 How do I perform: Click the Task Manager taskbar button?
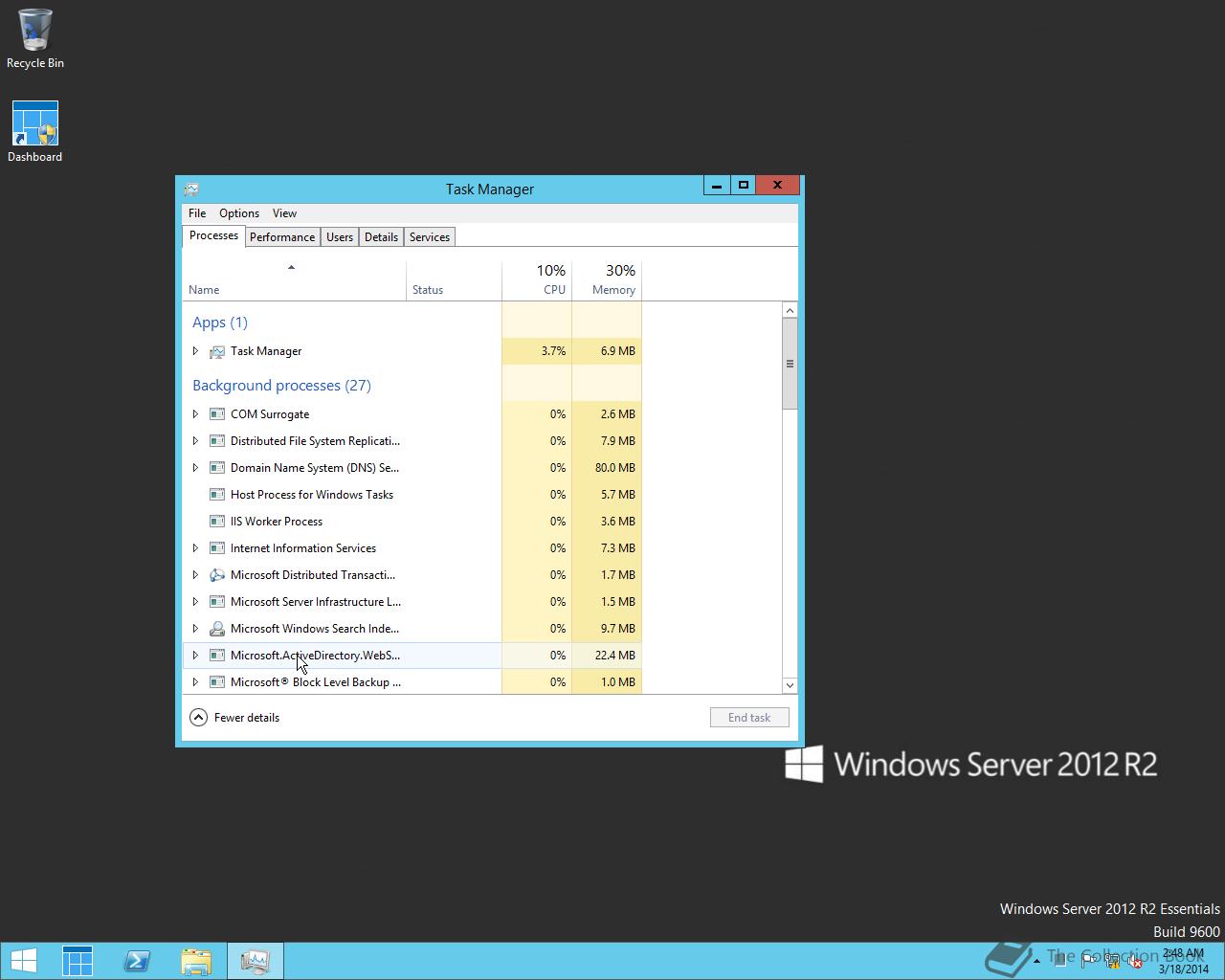tap(256, 961)
